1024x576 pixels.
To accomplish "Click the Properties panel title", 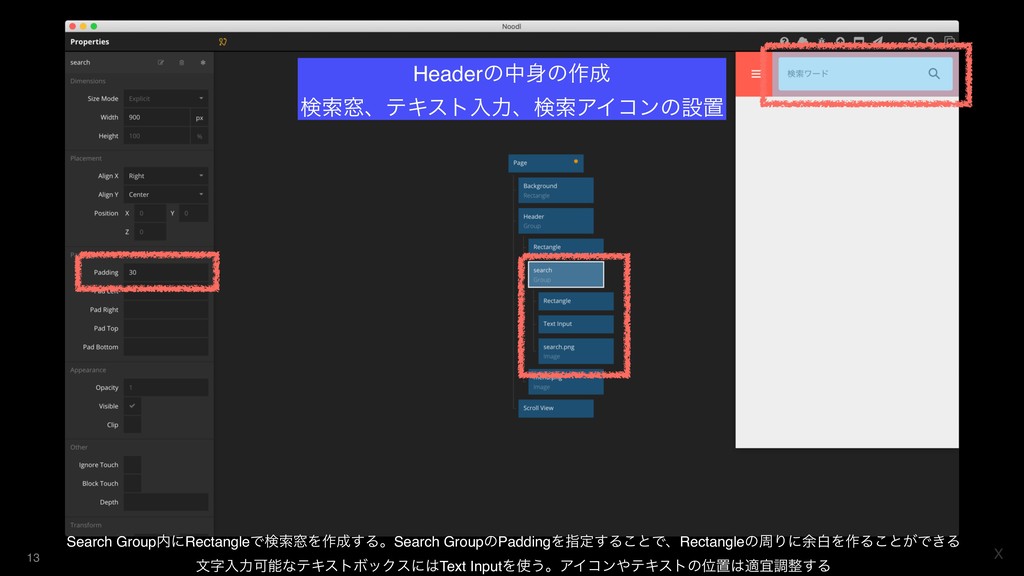I will click(89, 42).
